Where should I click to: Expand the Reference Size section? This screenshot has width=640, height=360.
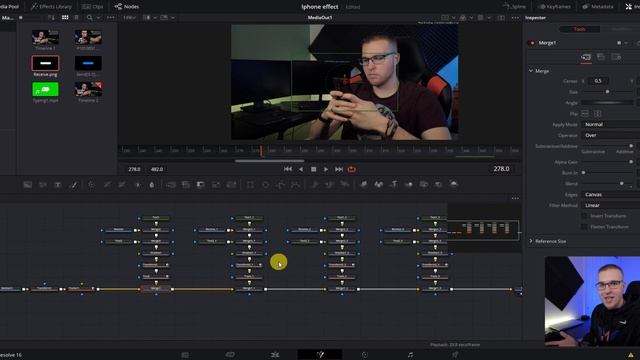pos(531,241)
